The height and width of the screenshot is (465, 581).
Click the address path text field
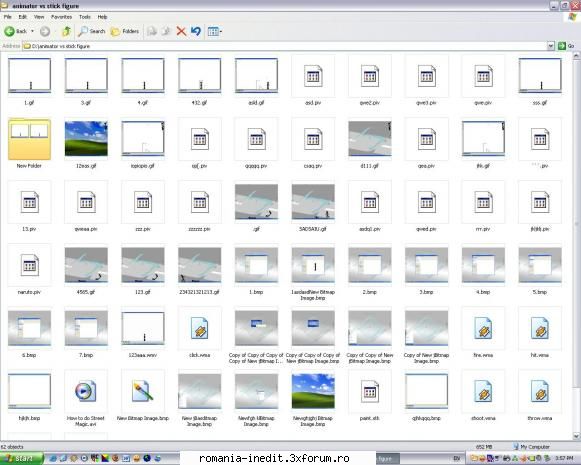point(285,46)
